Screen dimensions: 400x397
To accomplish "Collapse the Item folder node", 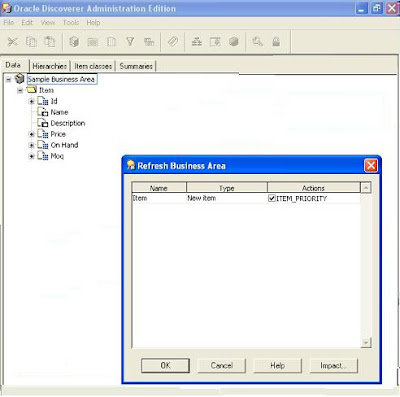I will click(x=20, y=90).
